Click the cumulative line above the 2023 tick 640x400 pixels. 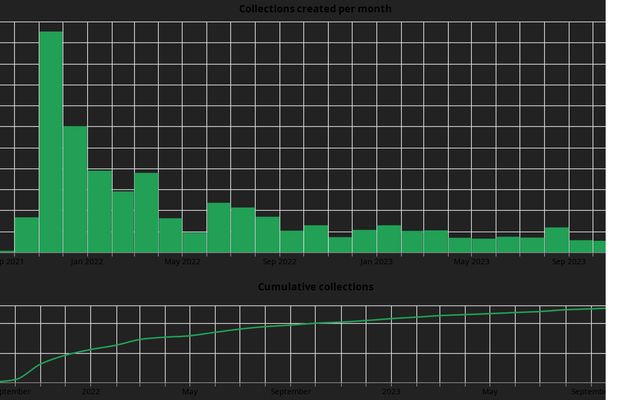point(391,319)
